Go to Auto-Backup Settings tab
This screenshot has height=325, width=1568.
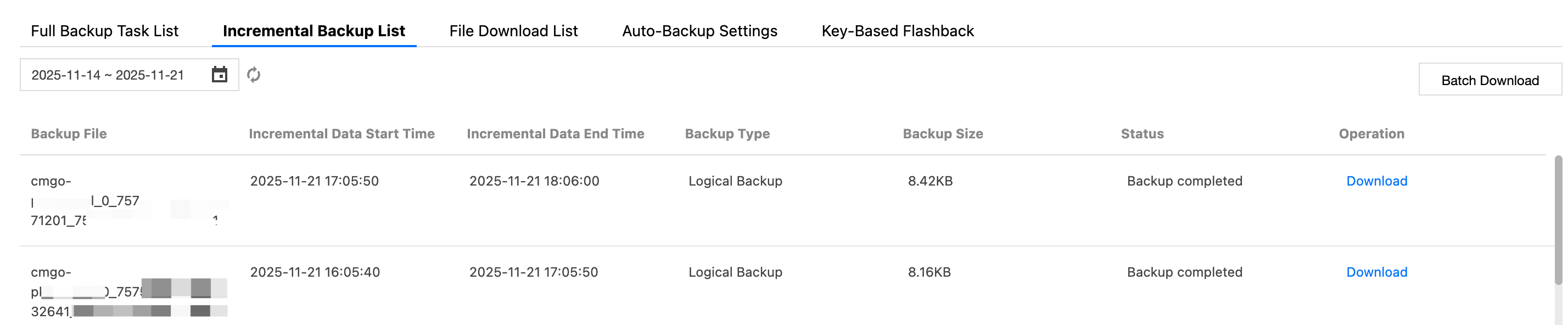(x=699, y=31)
